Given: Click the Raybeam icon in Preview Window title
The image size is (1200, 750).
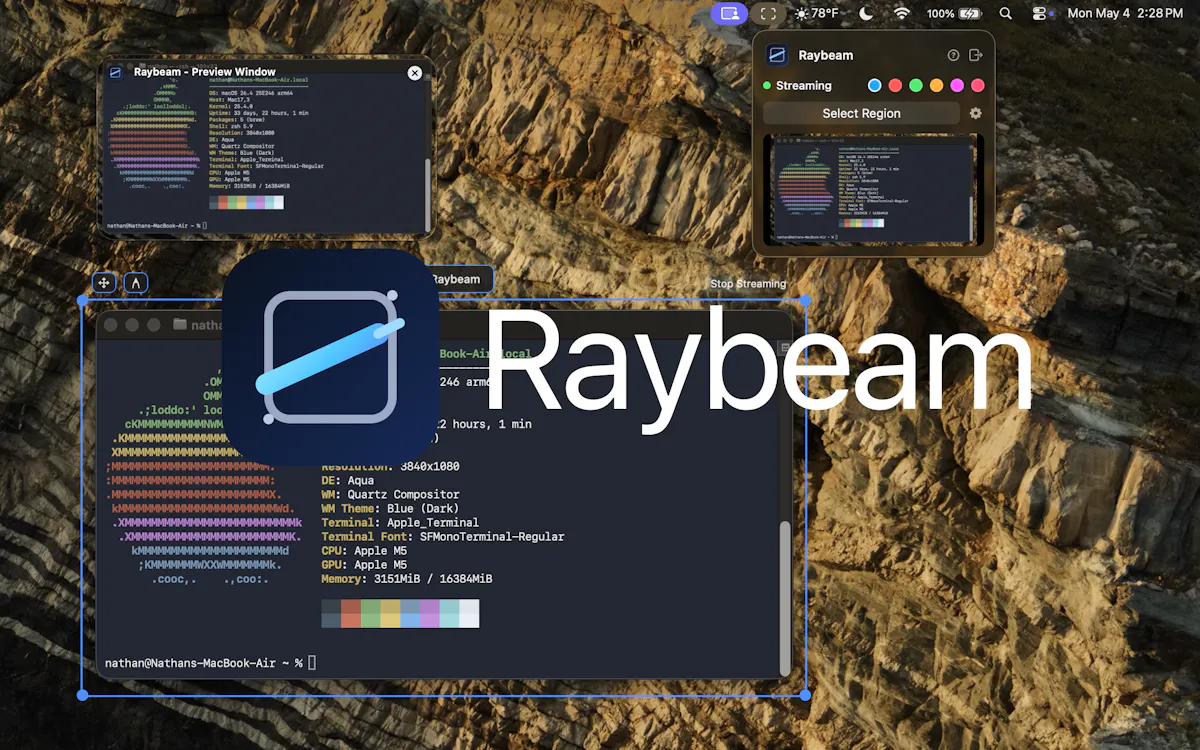Looking at the screenshot, I should [x=116, y=73].
